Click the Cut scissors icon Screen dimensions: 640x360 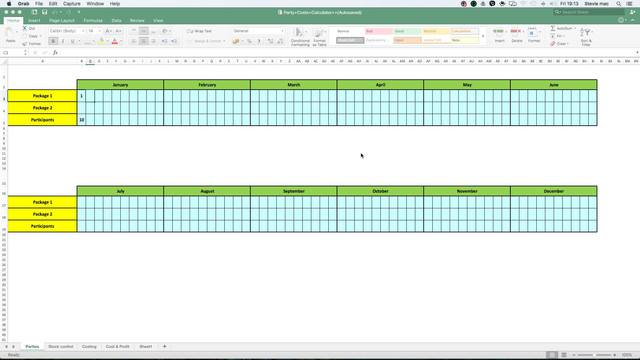(x=25, y=28)
